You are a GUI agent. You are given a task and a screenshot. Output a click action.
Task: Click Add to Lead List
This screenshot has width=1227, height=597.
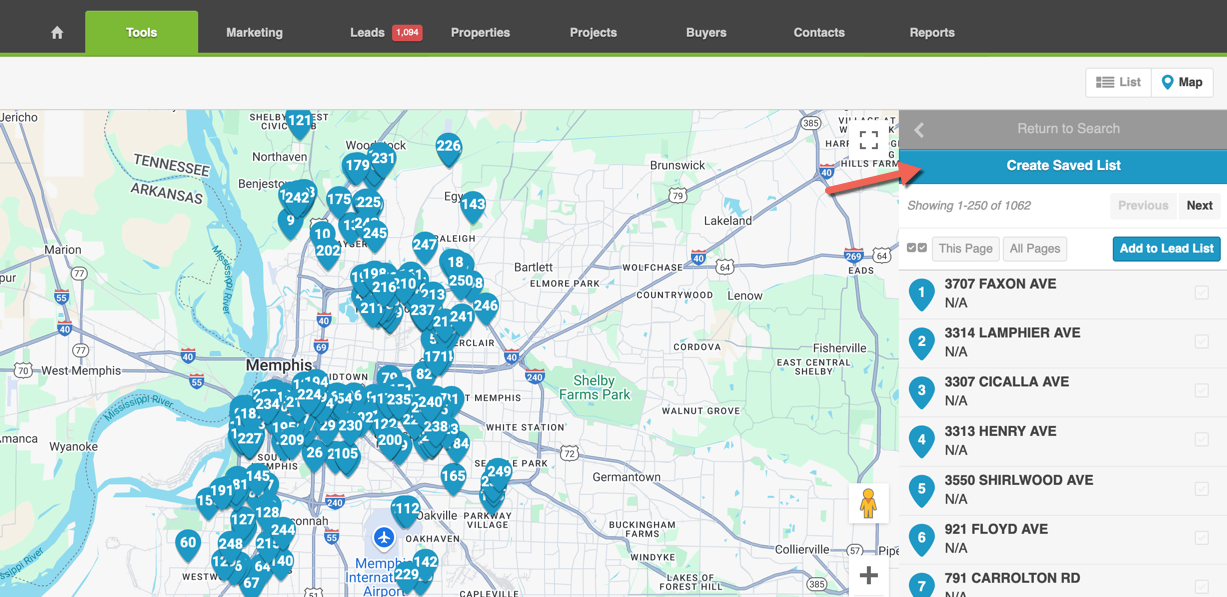pos(1166,248)
